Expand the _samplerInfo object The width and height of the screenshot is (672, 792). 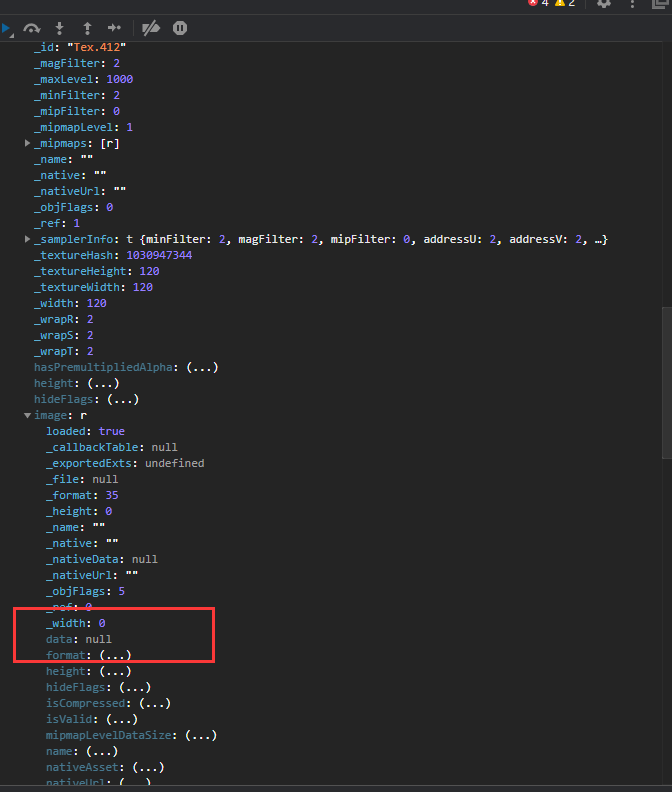28,239
